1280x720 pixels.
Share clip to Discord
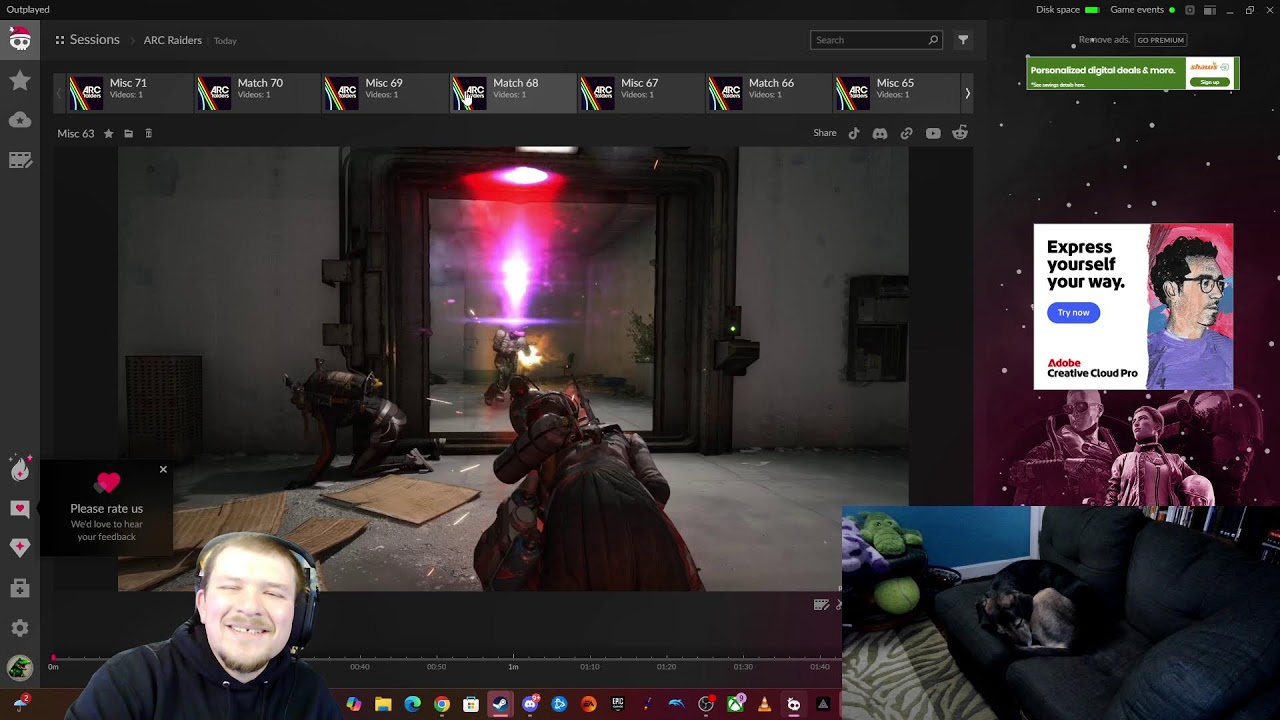880,133
